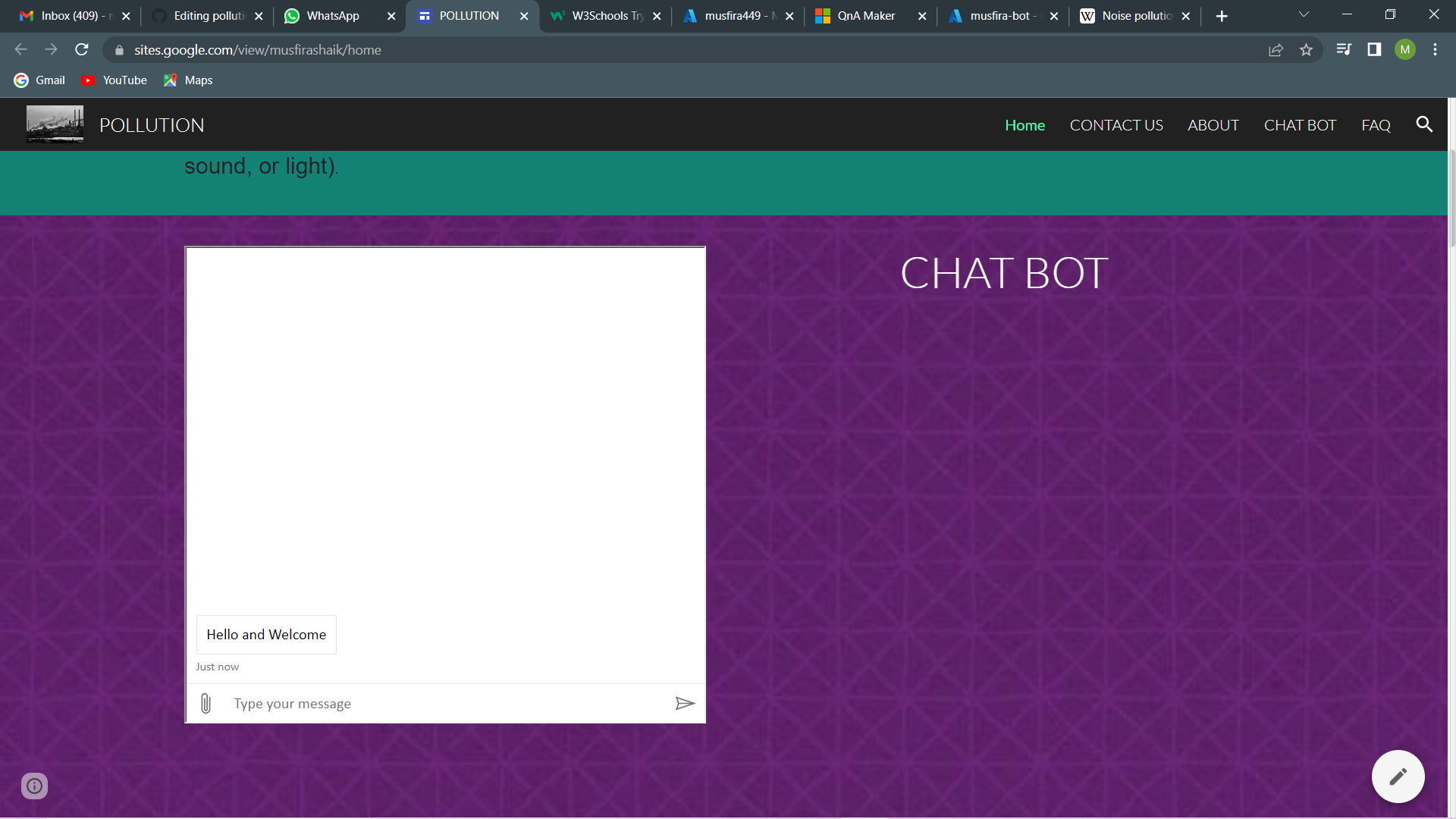Click the send message arrow in chatbot
Viewport: 1456px width, 819px height.
tap(685, 704)
